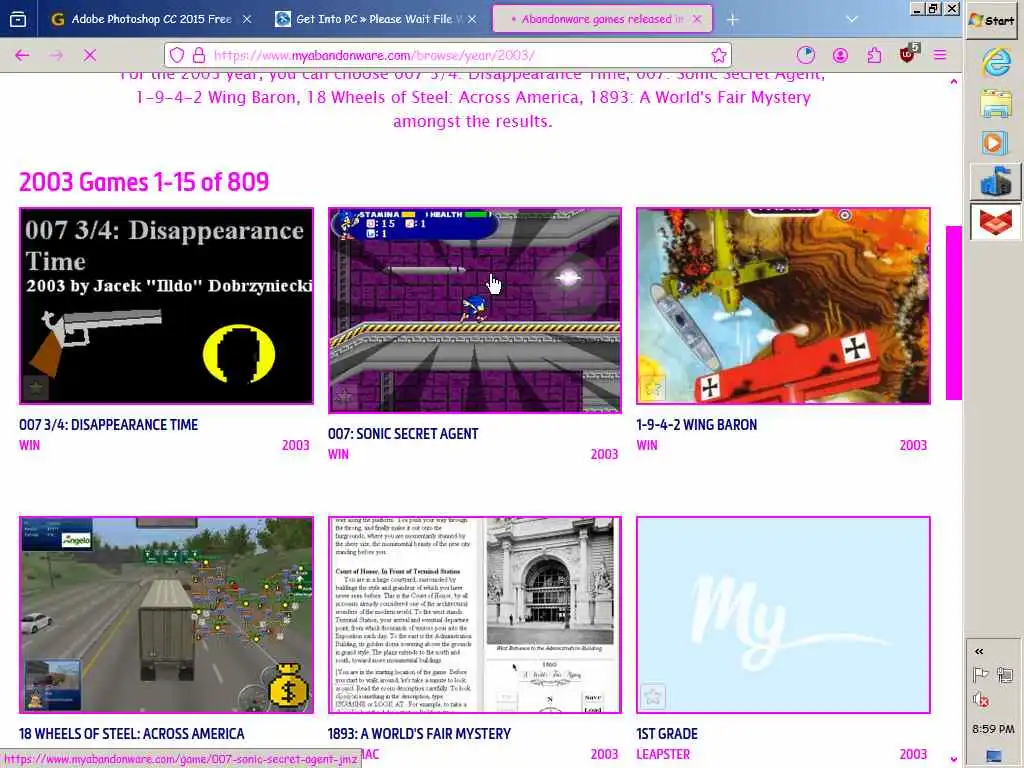Screen dimensions: 1024x768
Task: Open the uBlock Origin extension icon
Action: point(908,54)
